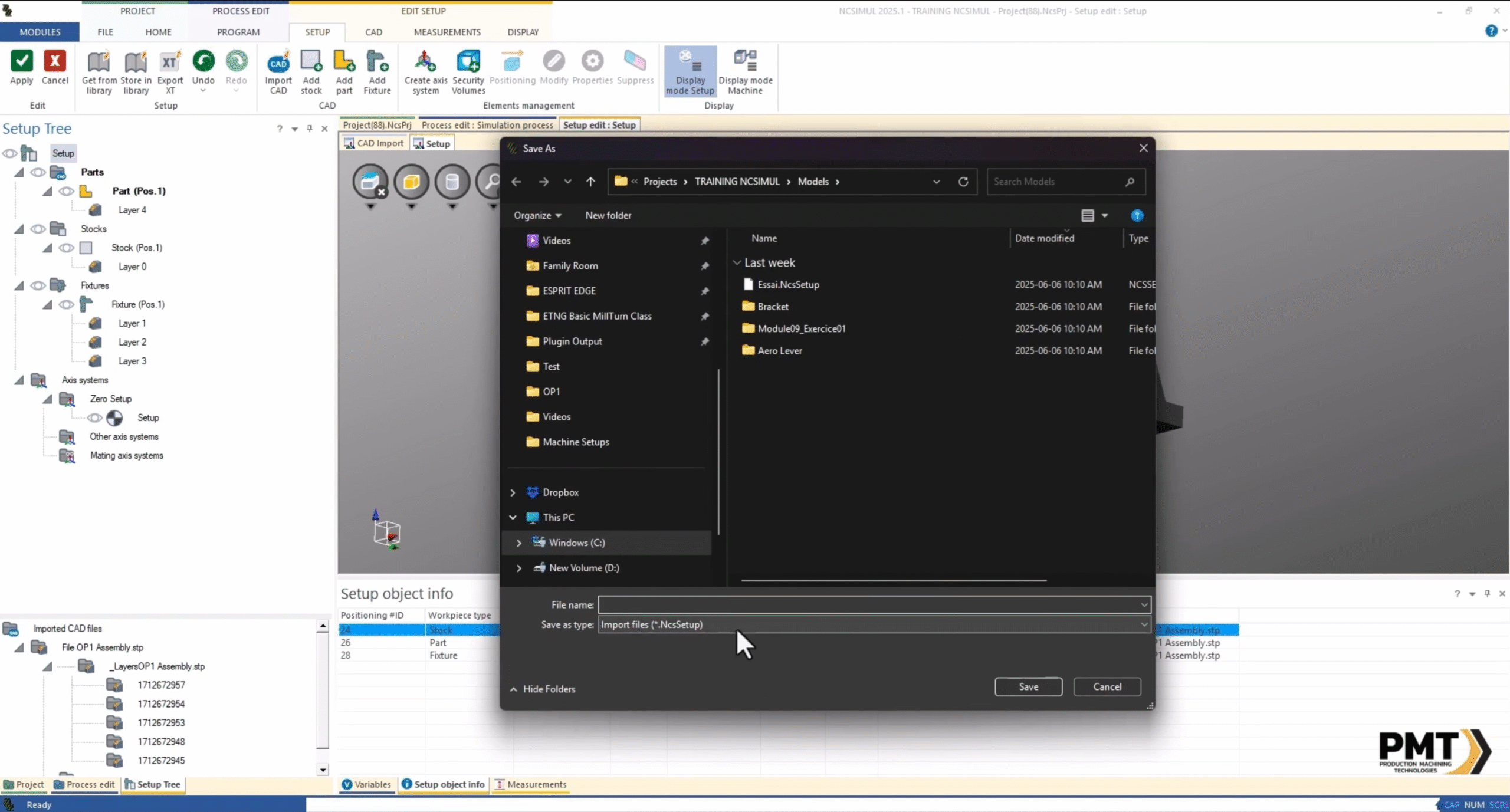Pin the Setup Tree panel
Screen dimensions: 1510x812
click(x=310, y=129)
